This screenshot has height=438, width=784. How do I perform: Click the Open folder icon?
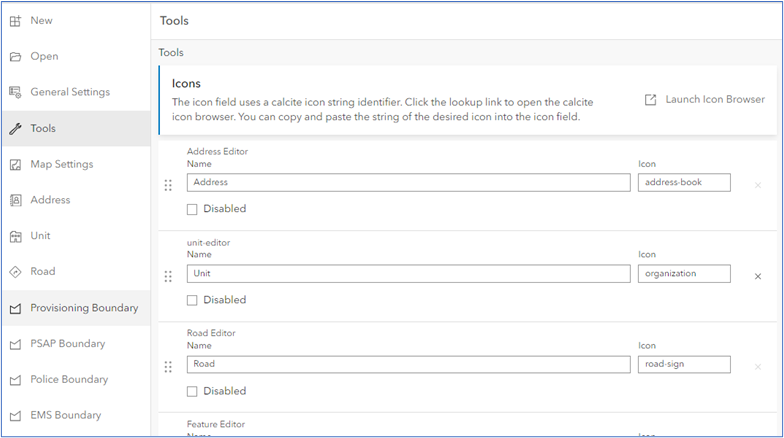(x=16, y=56)
